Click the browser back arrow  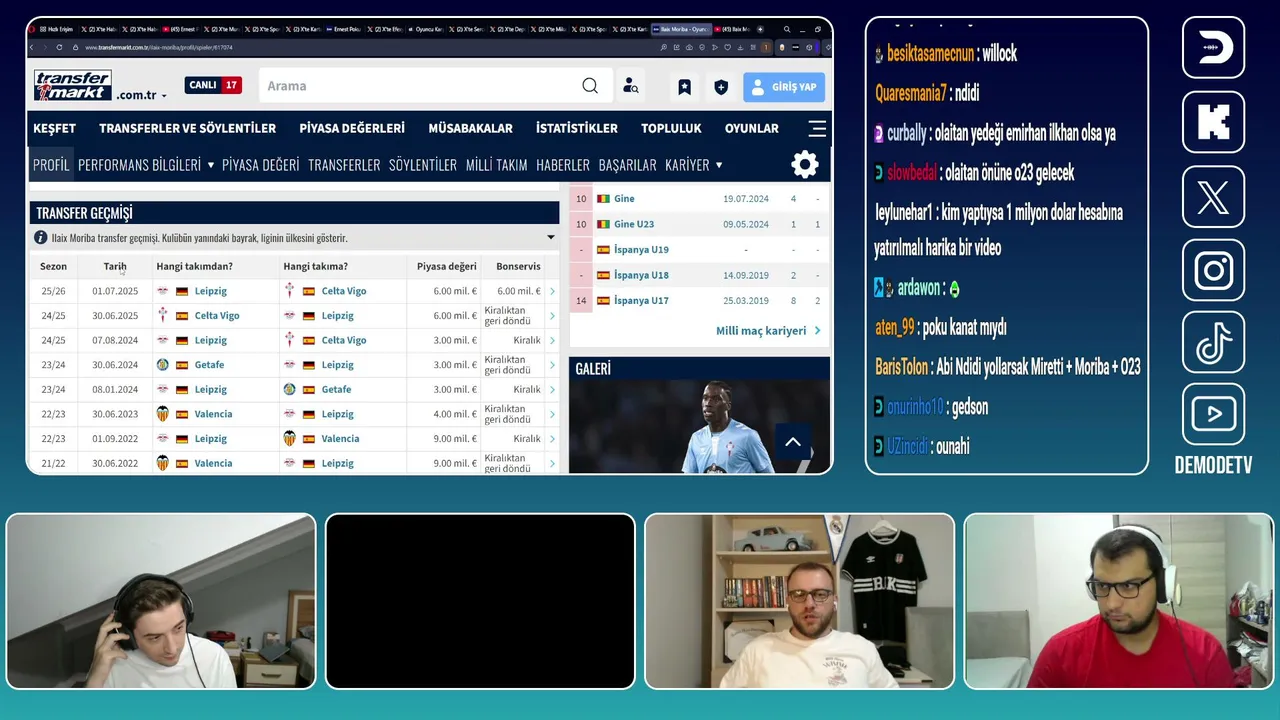point(32,47)
